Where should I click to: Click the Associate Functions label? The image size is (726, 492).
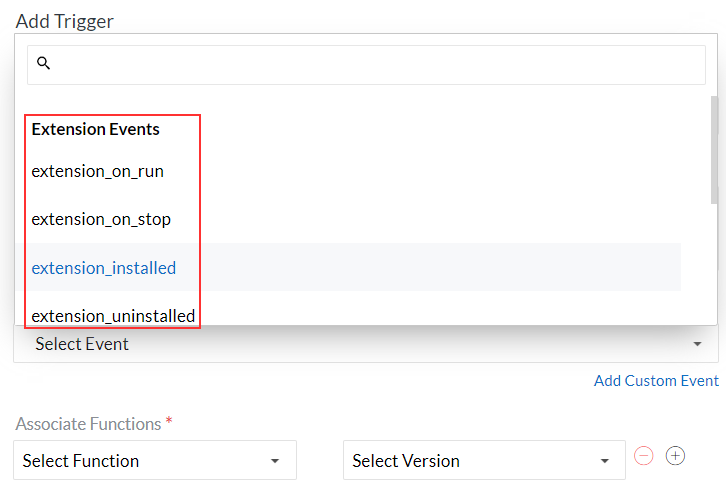pyautogui.click(x=88, y=424)
